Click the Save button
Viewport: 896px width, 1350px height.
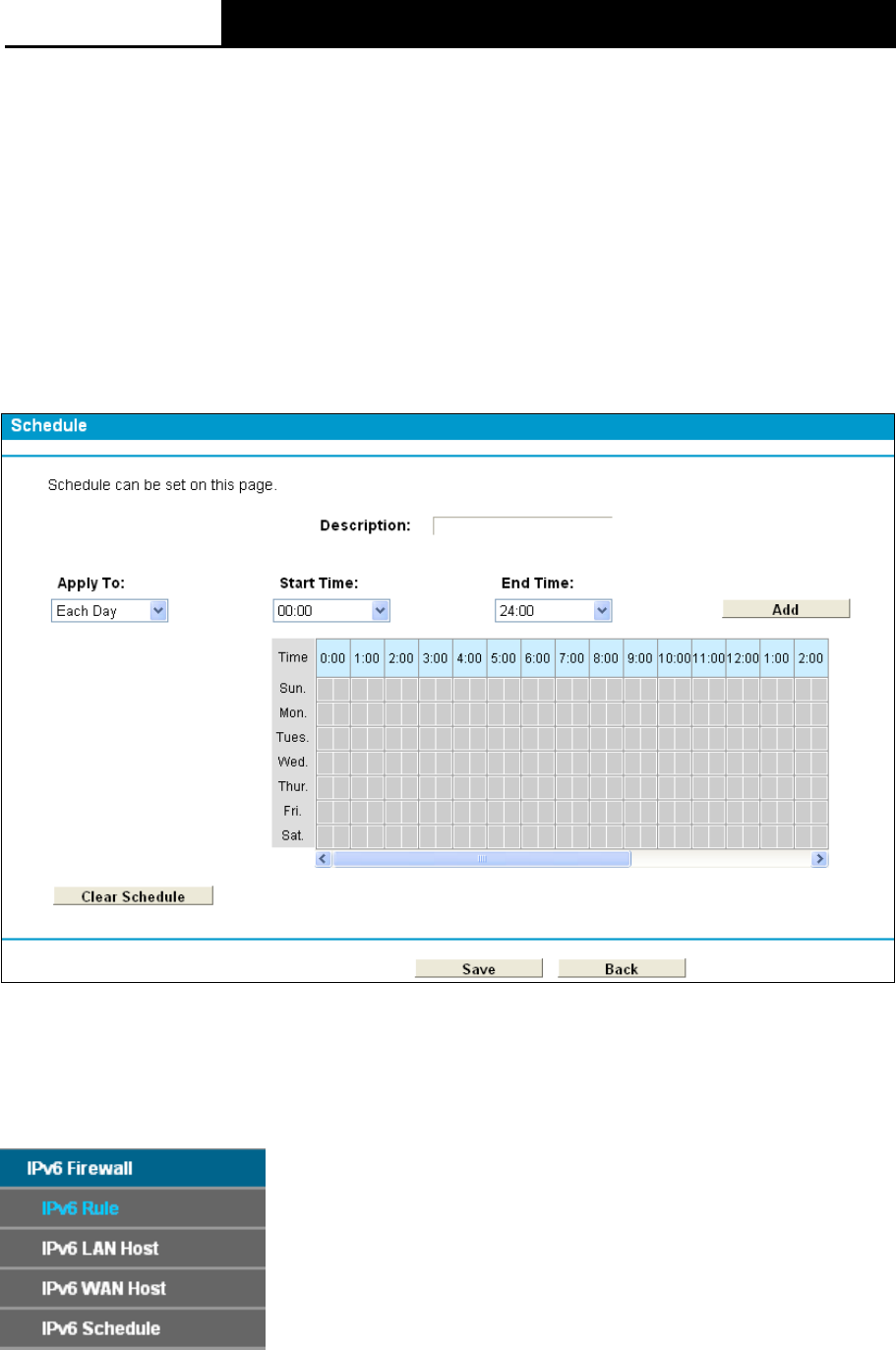pos(479,968)
